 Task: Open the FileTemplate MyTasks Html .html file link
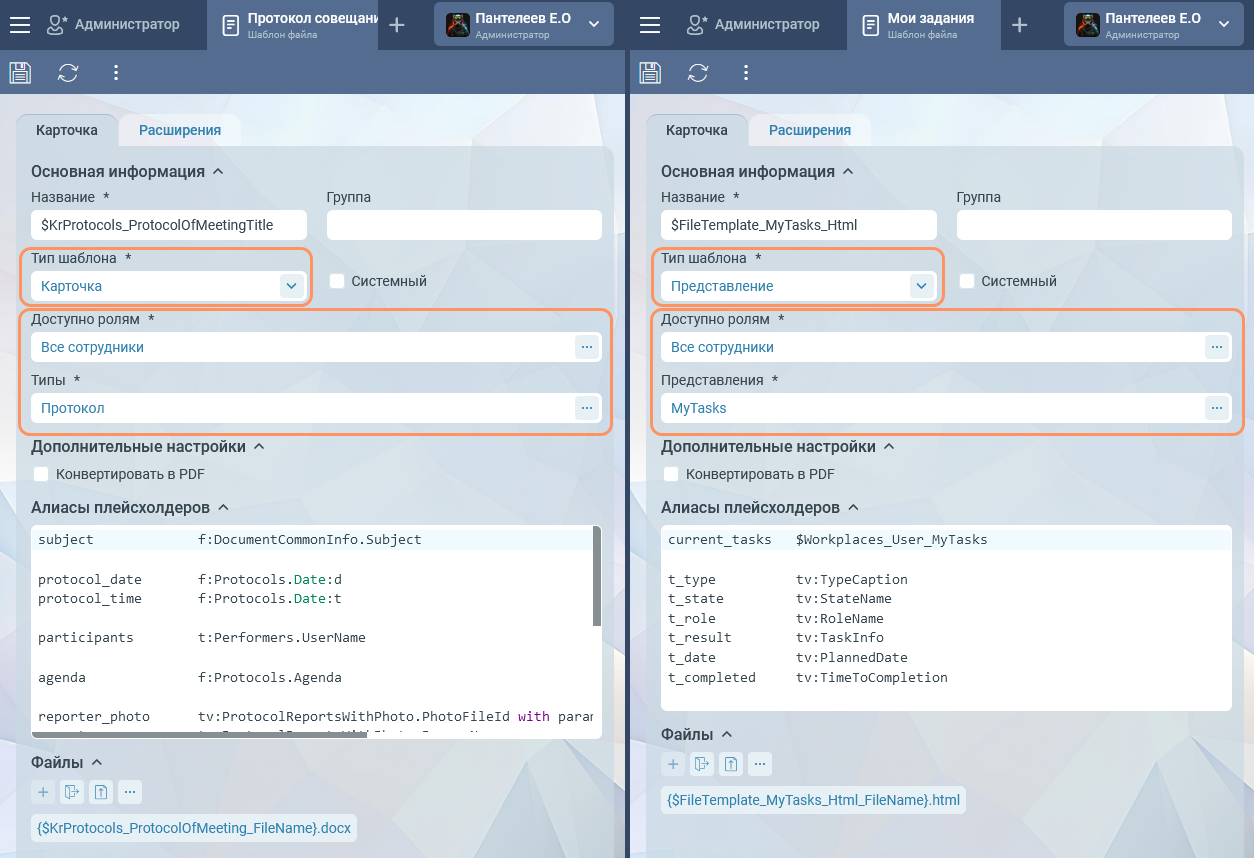(813, 800)
